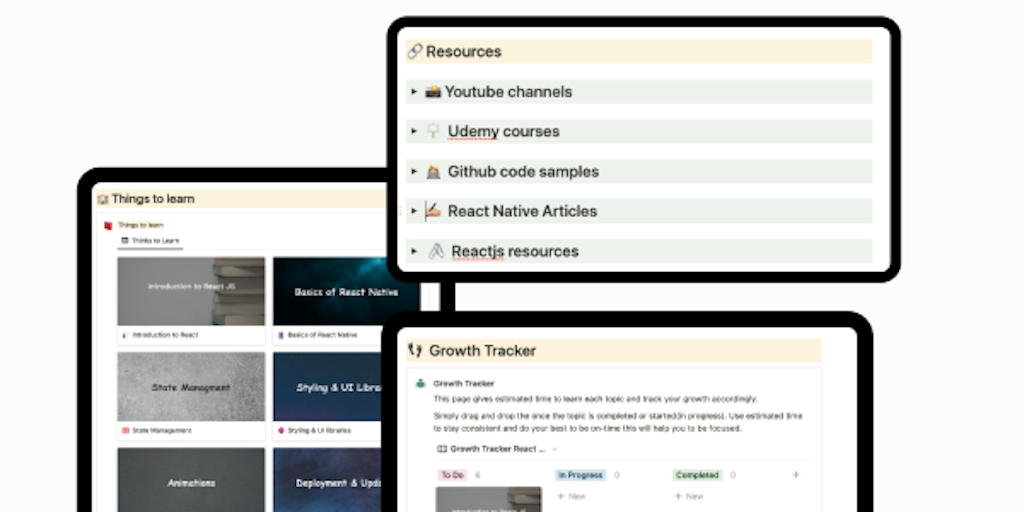Expand the Reactjs resources toggle arrow
Viewport: 1024px width, 512px height.
(414, 251)
